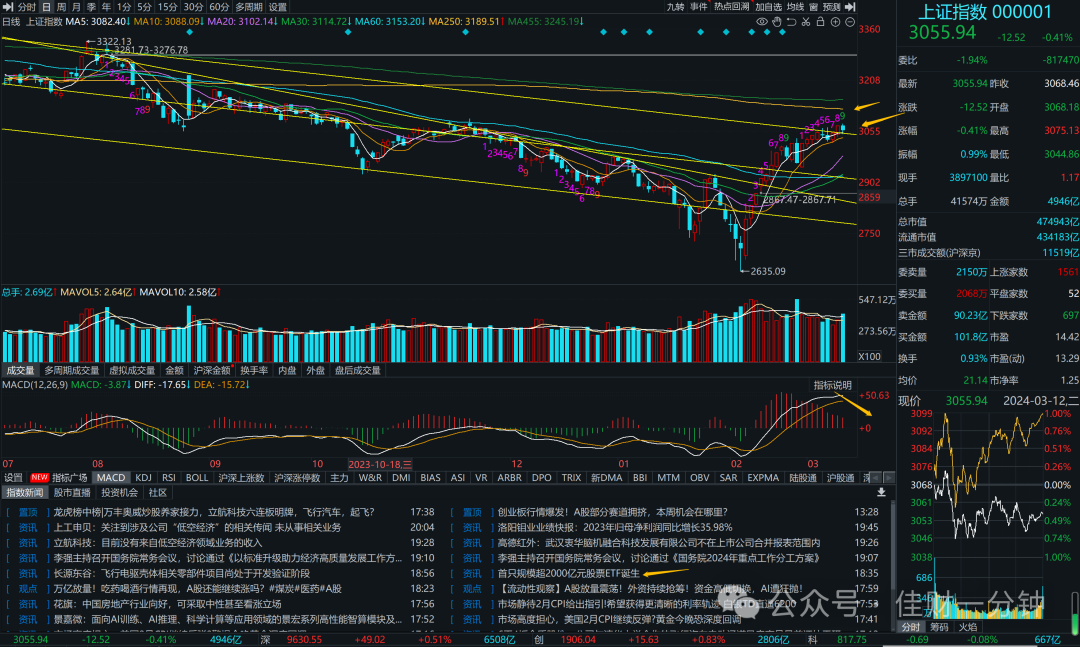Select the RSI indicator tab

pyautogui.click(x=169, y=477)
